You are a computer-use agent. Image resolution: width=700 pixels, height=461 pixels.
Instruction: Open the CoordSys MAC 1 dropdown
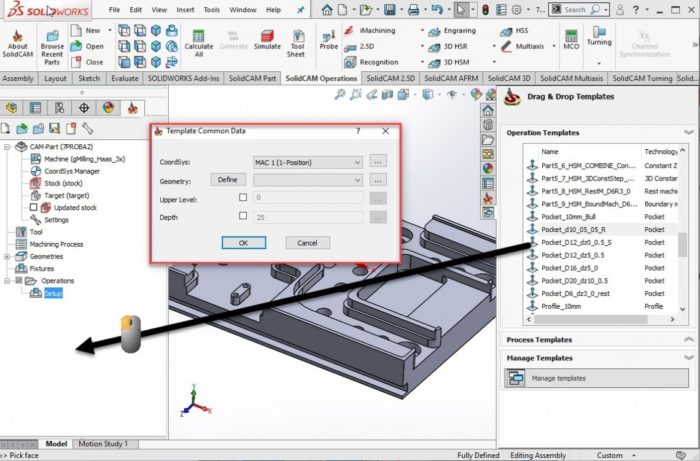click(x=308, y=162)
